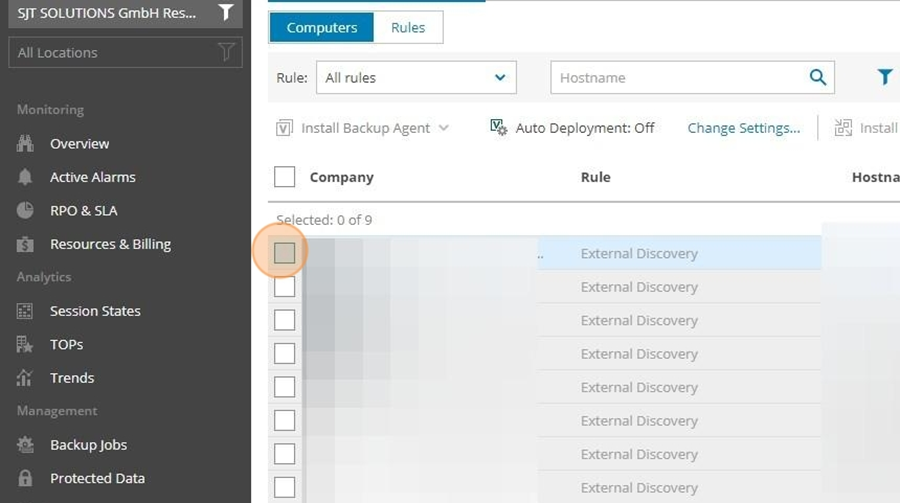Screen dimensions: 900x503
Task: Open Resources & Billing
Action: tap(110, 244)
